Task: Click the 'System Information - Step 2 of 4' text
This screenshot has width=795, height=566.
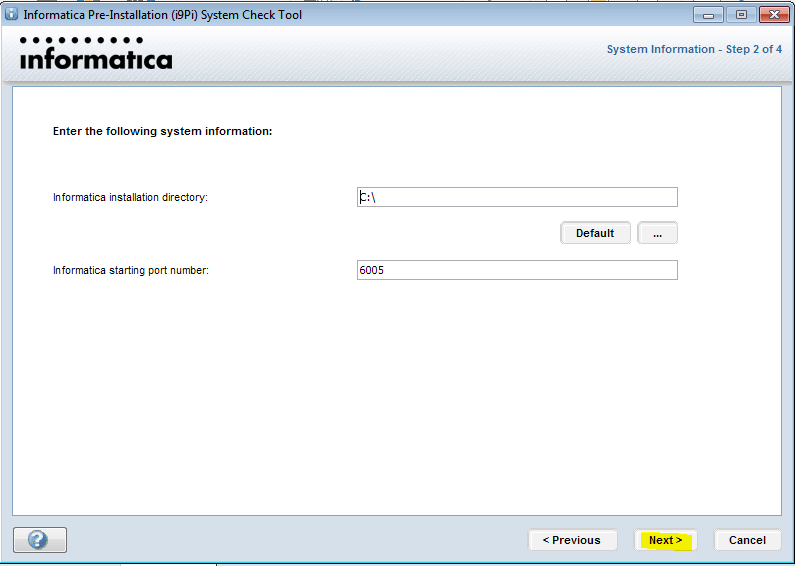Action: pyautogui.click(x=694, y=49)
